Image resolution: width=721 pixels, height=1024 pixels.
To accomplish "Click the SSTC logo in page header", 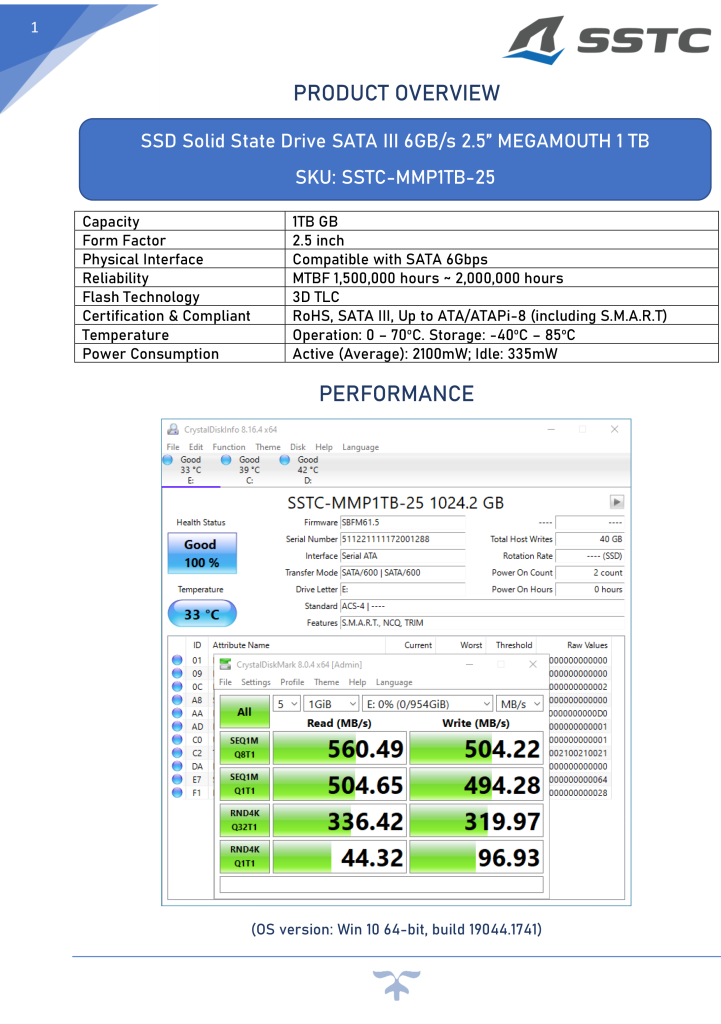I will [607, 39].
